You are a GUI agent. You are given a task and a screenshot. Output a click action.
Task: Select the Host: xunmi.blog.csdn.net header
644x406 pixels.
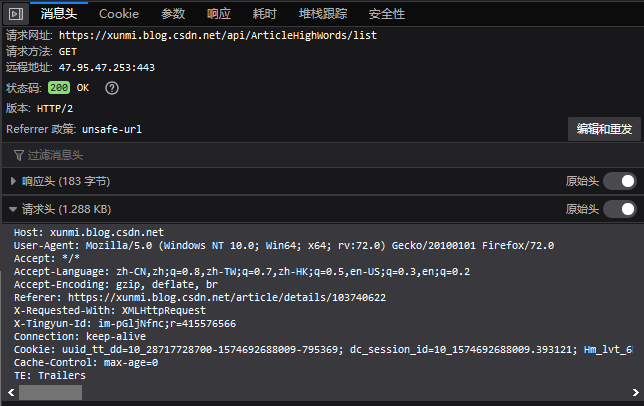89,232
